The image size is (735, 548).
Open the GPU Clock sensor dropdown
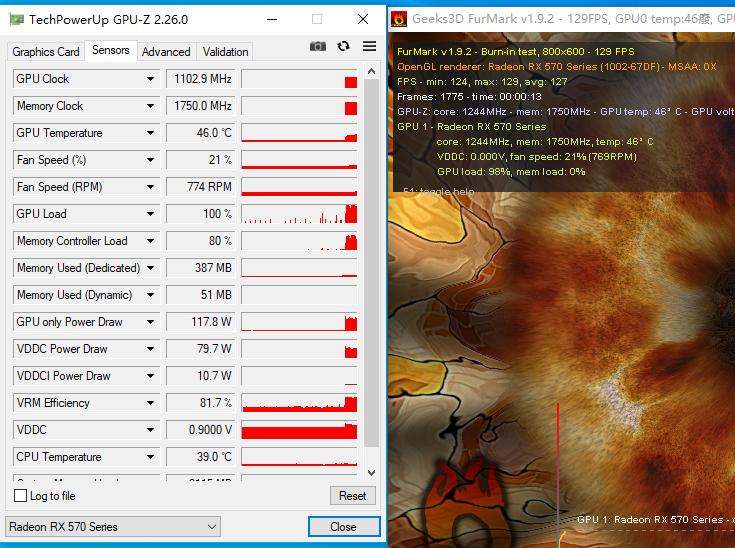coord(150,79)
